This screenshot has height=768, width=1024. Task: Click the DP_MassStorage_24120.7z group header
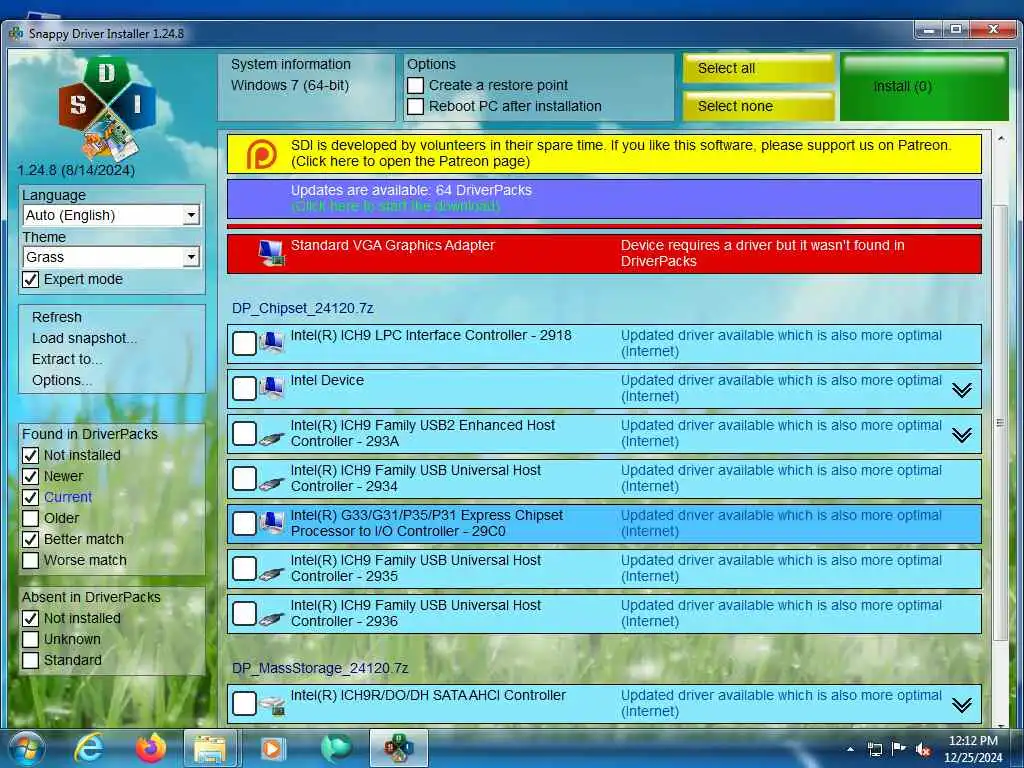coord(319,668)
